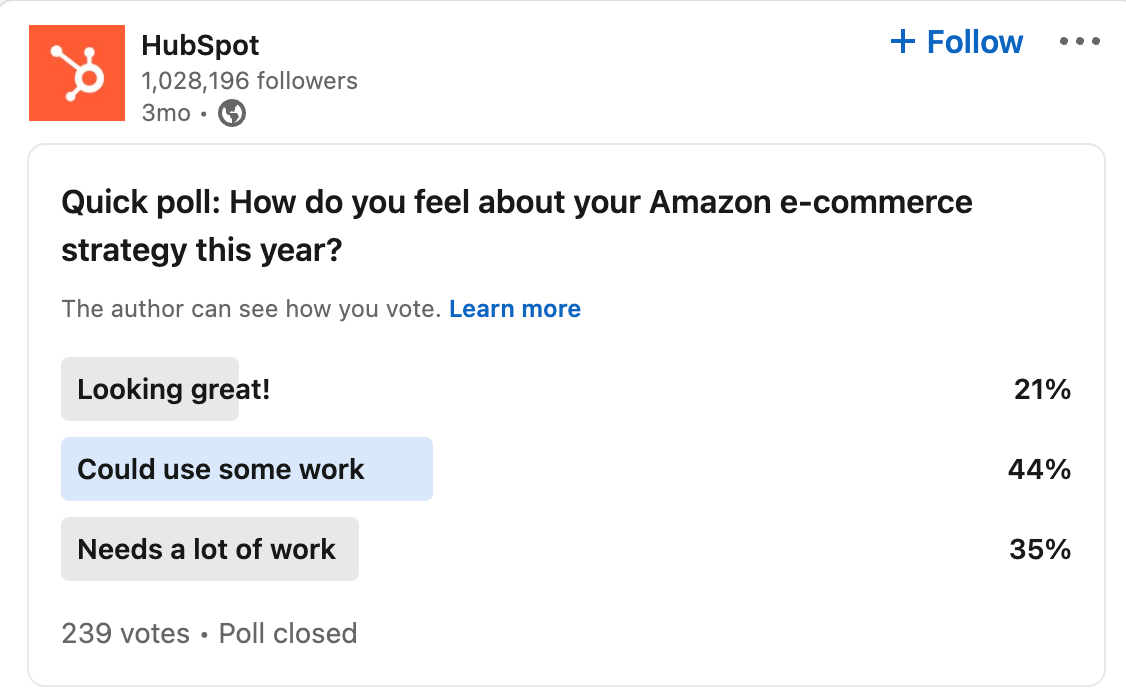Select the "Could use some work" option
This screenshot has height=697, width=1126.
pyautogui.click(x=221, y=469)
